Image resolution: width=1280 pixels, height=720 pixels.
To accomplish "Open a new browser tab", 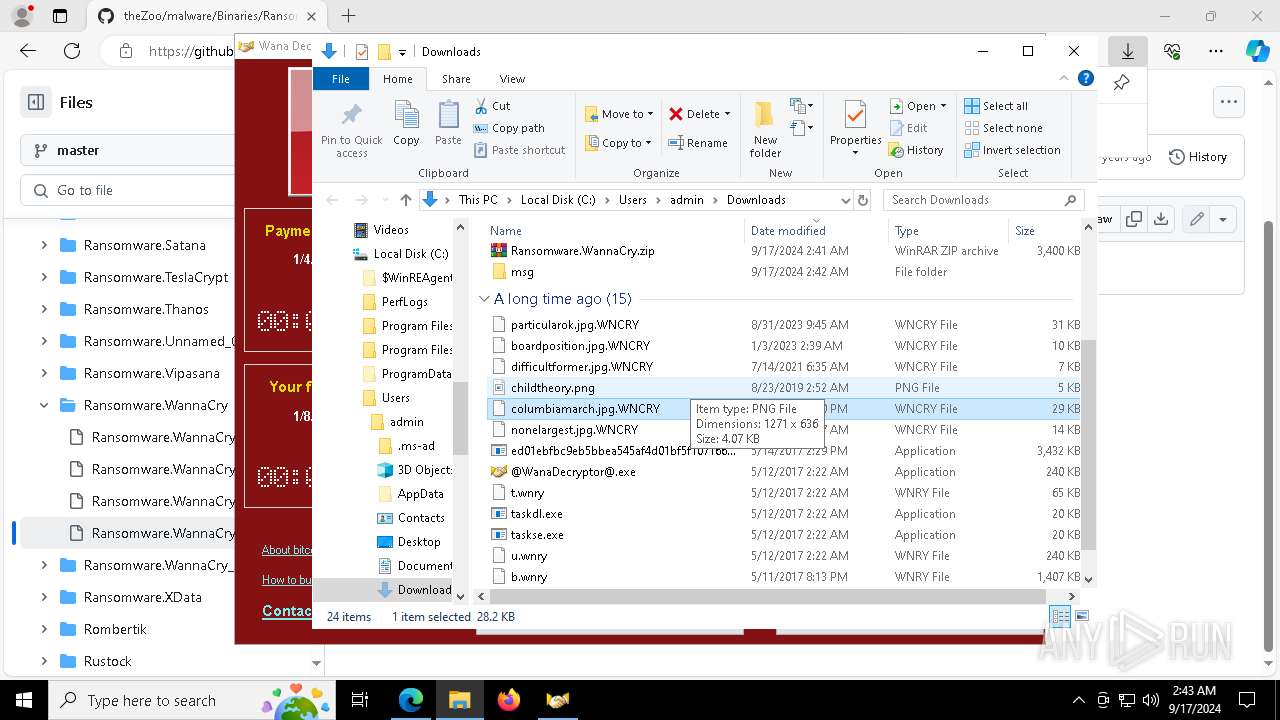I will coord(349,16).
